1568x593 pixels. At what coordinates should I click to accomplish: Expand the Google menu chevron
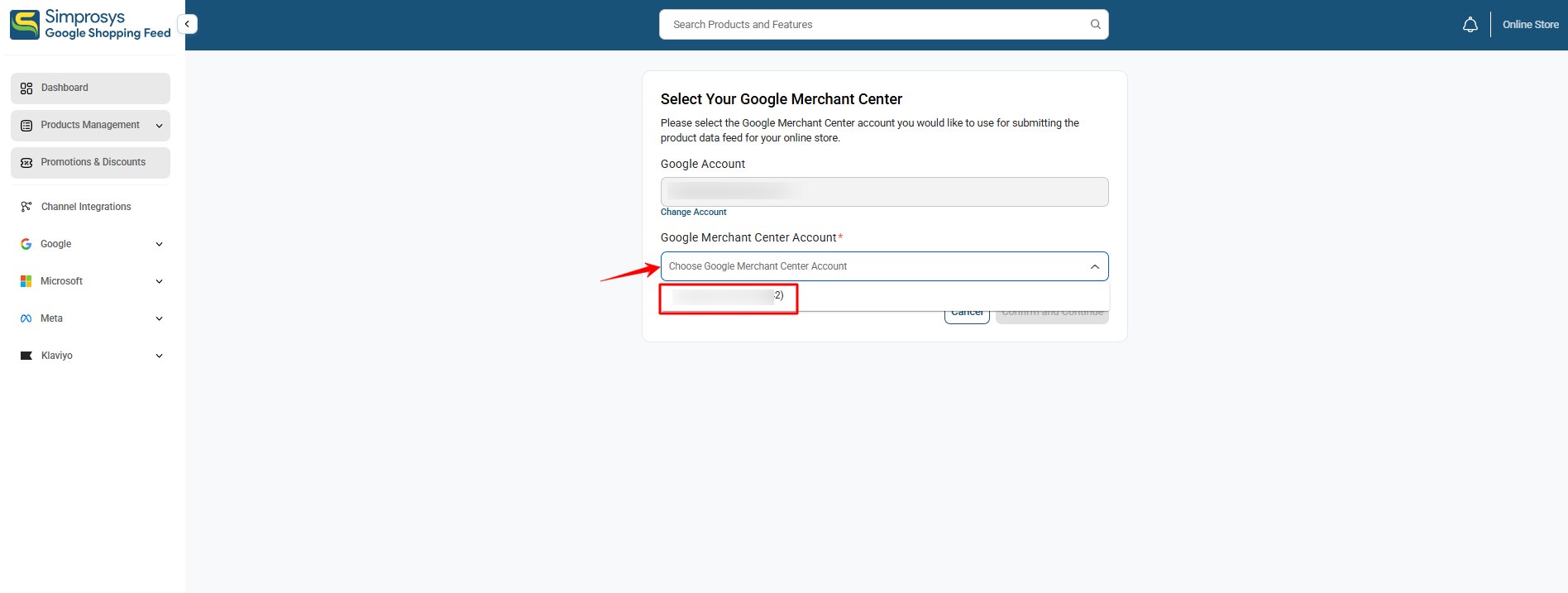point(159,244)
